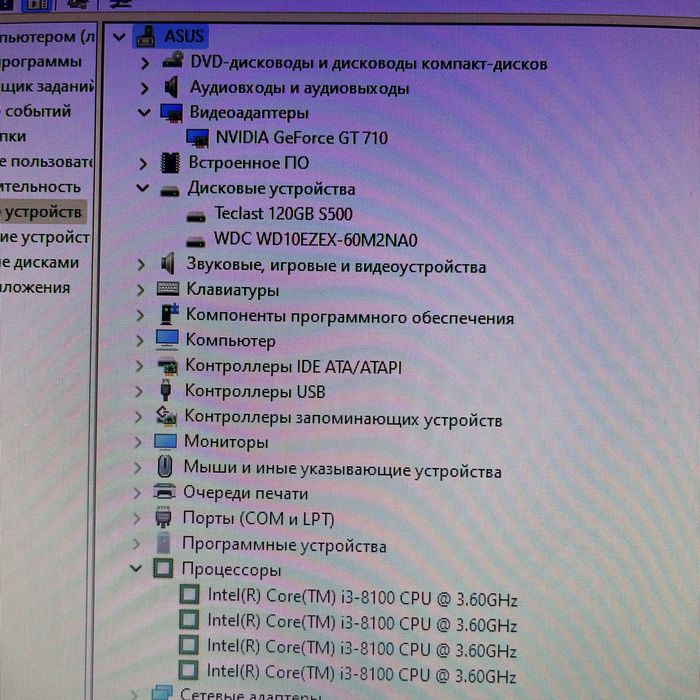This screenshot has height=700, width=700.
Task: Click the Контроллеры USB plug icon
Action: [x=166, y=390]
